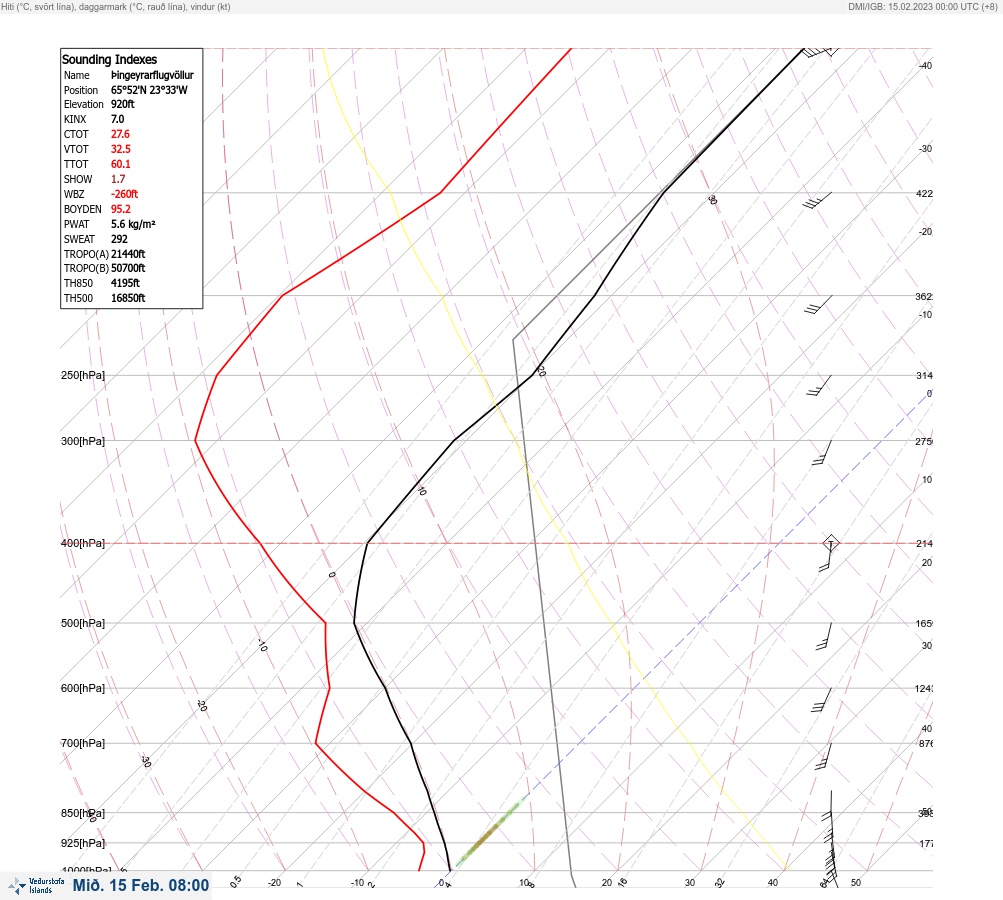This screenshot has height=900, width=1003.
Task: Click the 700[hPa] pressure label
Action: [x=83, y=743]
